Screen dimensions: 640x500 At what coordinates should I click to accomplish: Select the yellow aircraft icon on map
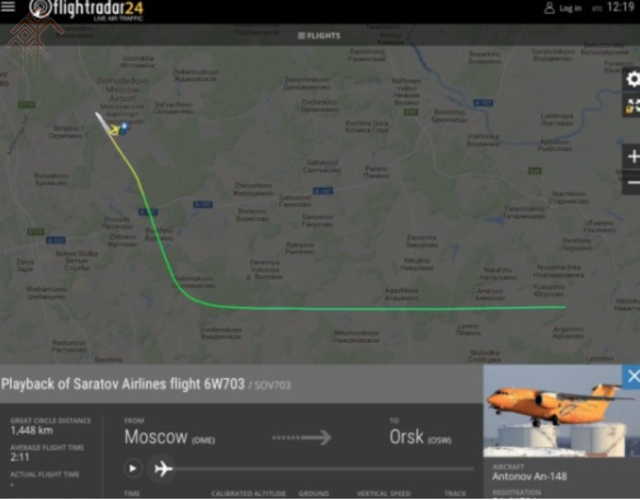point(115,130)
